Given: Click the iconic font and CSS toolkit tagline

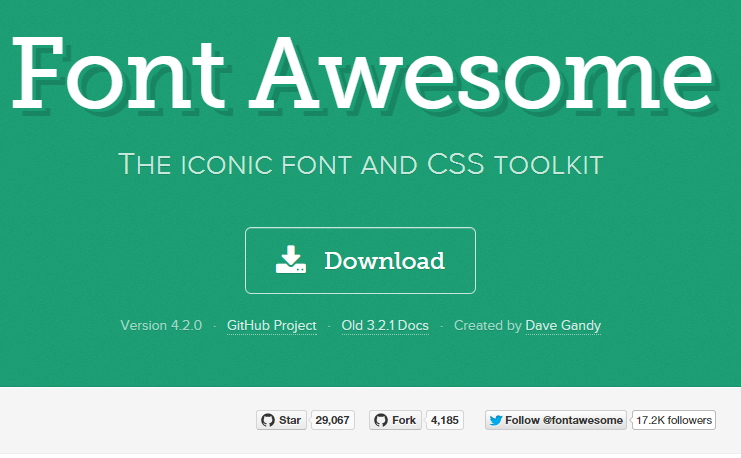Looking at the screenshot, I should (361, 164).
